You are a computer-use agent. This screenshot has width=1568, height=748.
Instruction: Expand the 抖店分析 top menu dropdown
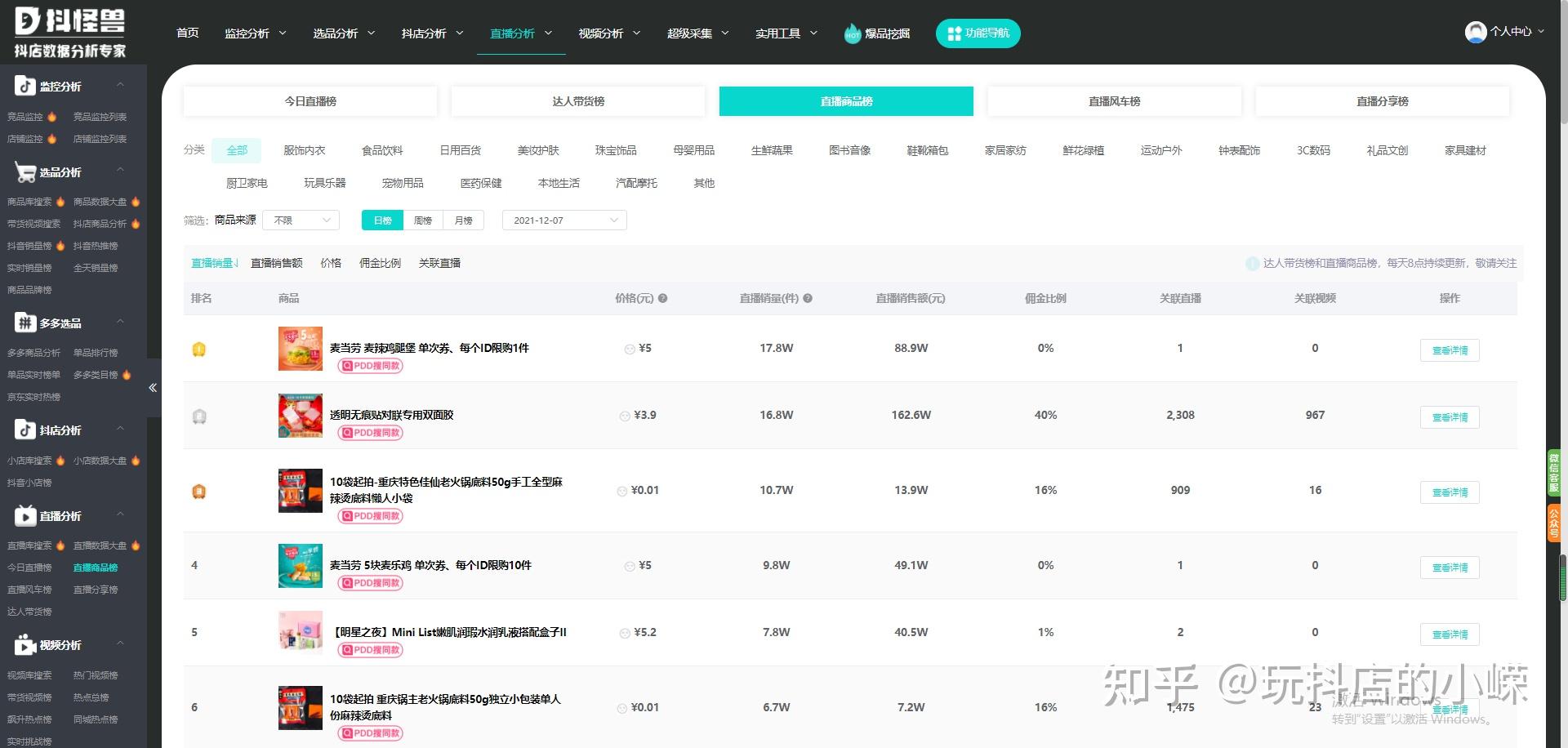point(432,33)
